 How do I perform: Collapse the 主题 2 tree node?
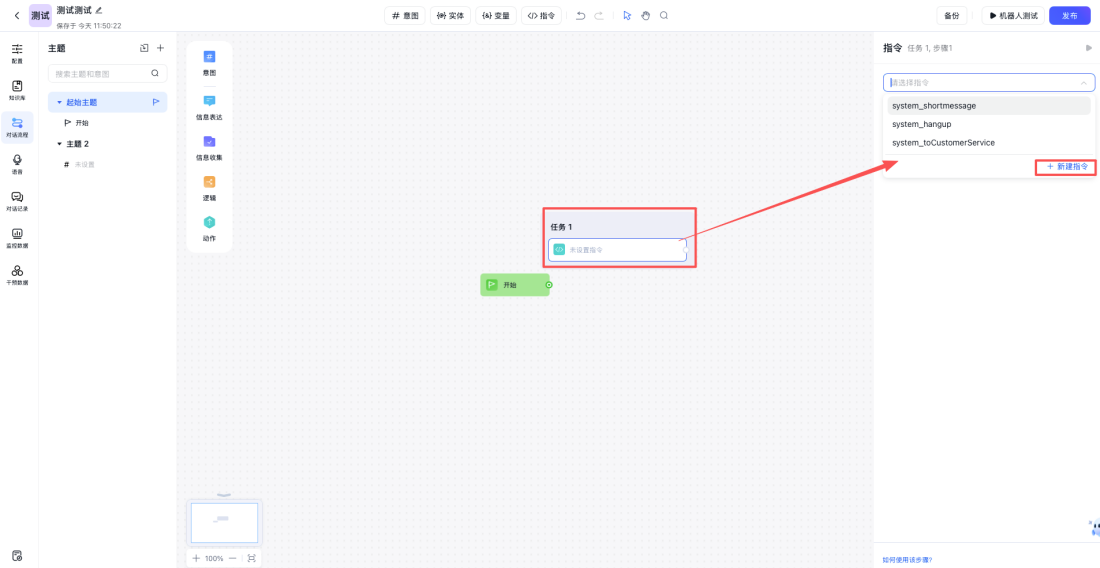coord(59,144)
